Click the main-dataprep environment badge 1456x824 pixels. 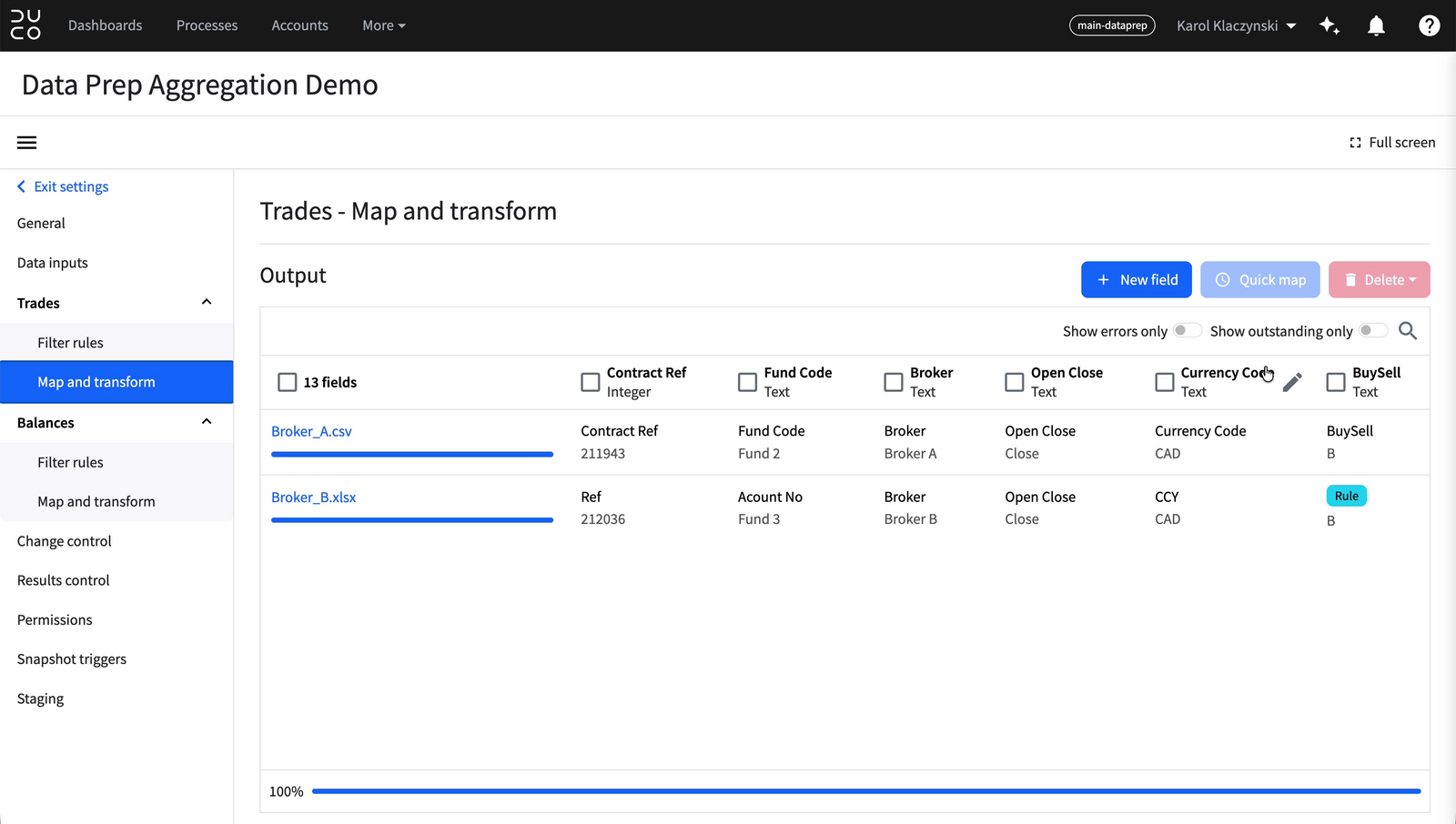tap(1112, 25)
